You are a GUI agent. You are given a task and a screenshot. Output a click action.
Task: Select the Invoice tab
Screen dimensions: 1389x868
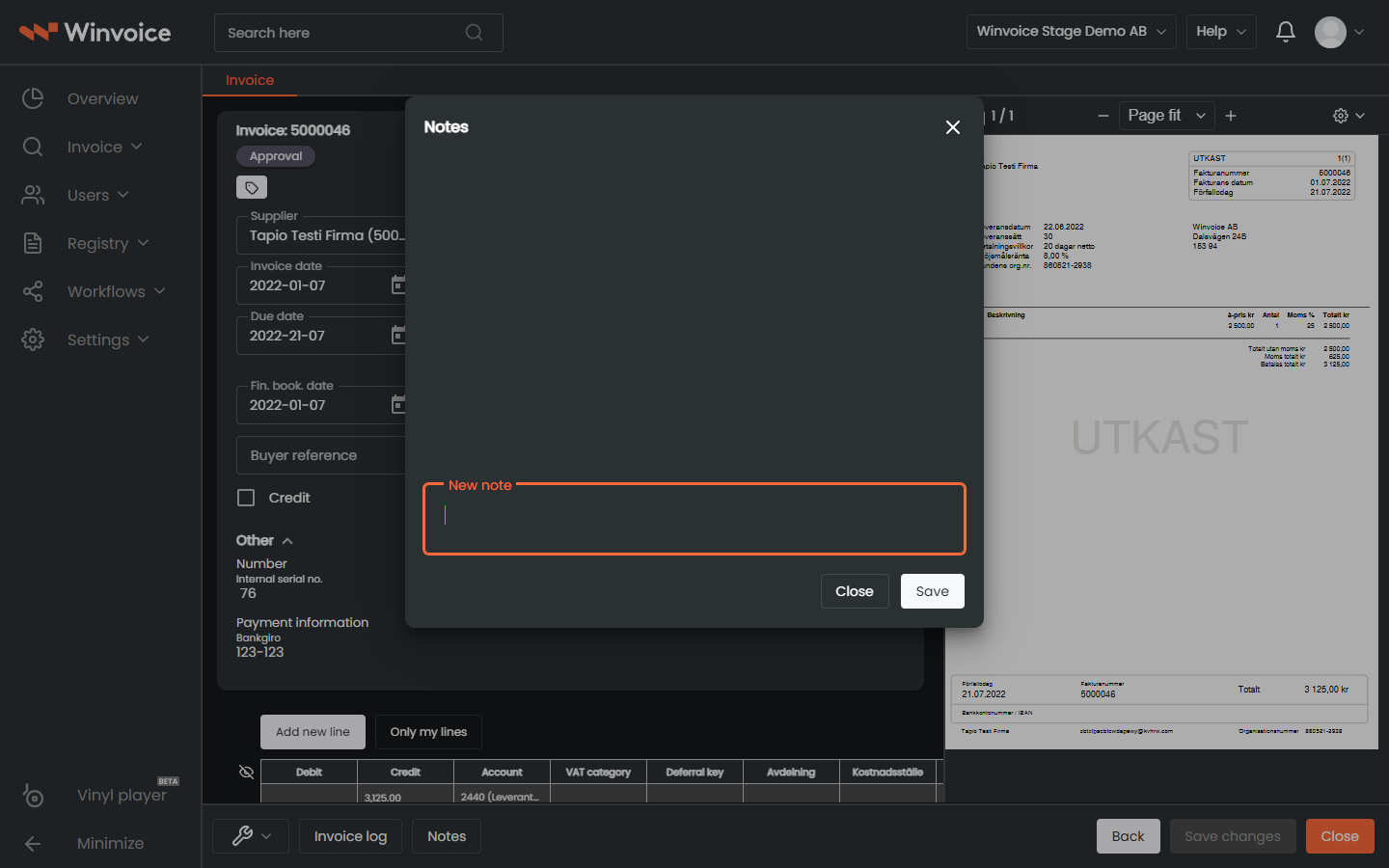pos(250,80)
